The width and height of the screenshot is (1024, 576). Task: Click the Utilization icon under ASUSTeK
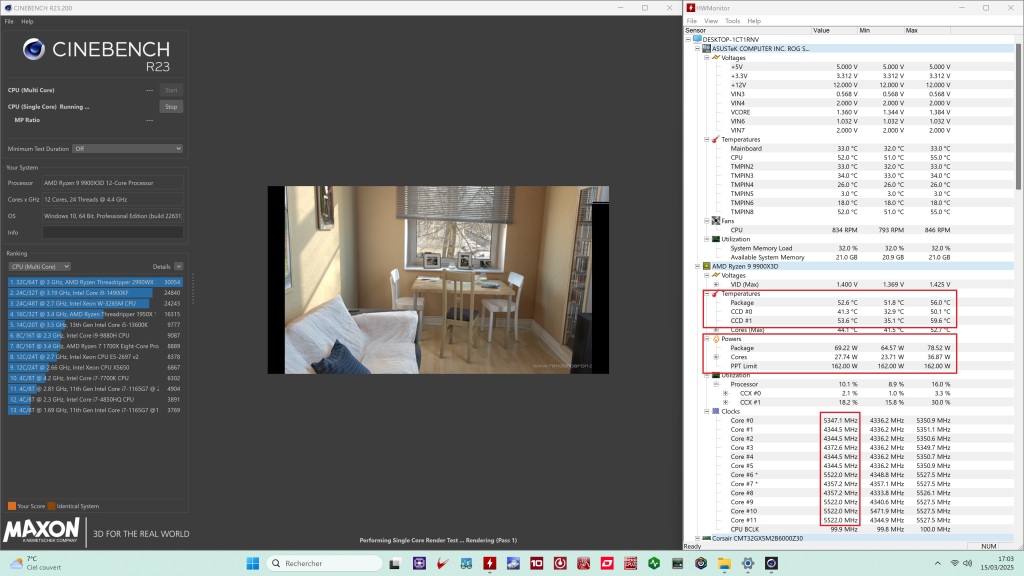(x=716, y=239)
